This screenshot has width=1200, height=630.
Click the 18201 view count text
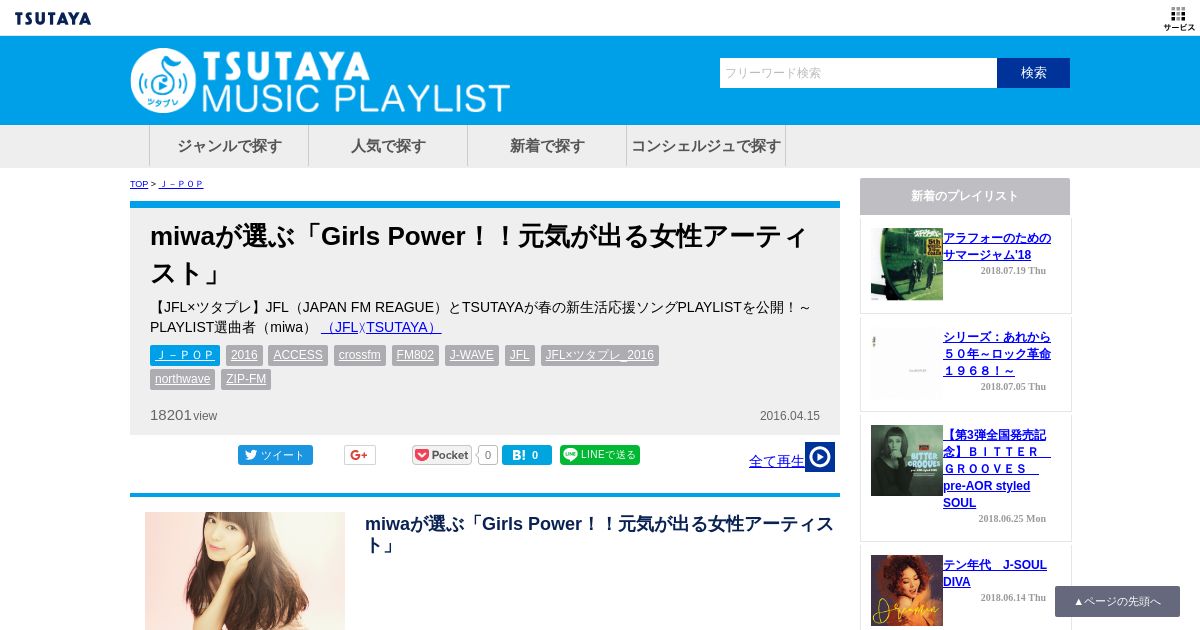click(183, 415)
